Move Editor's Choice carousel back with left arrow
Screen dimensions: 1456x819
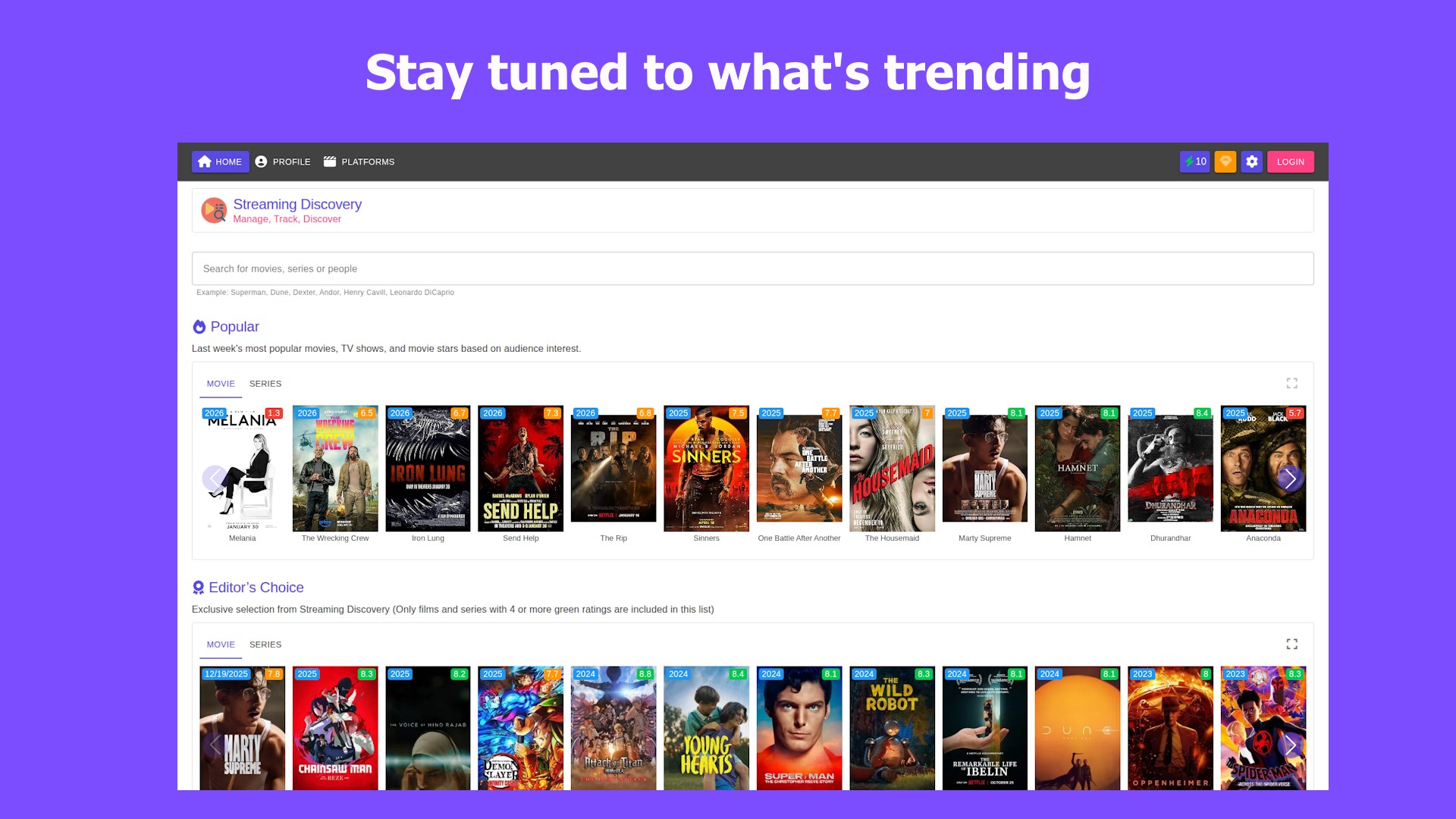click(x=215, y=745)
